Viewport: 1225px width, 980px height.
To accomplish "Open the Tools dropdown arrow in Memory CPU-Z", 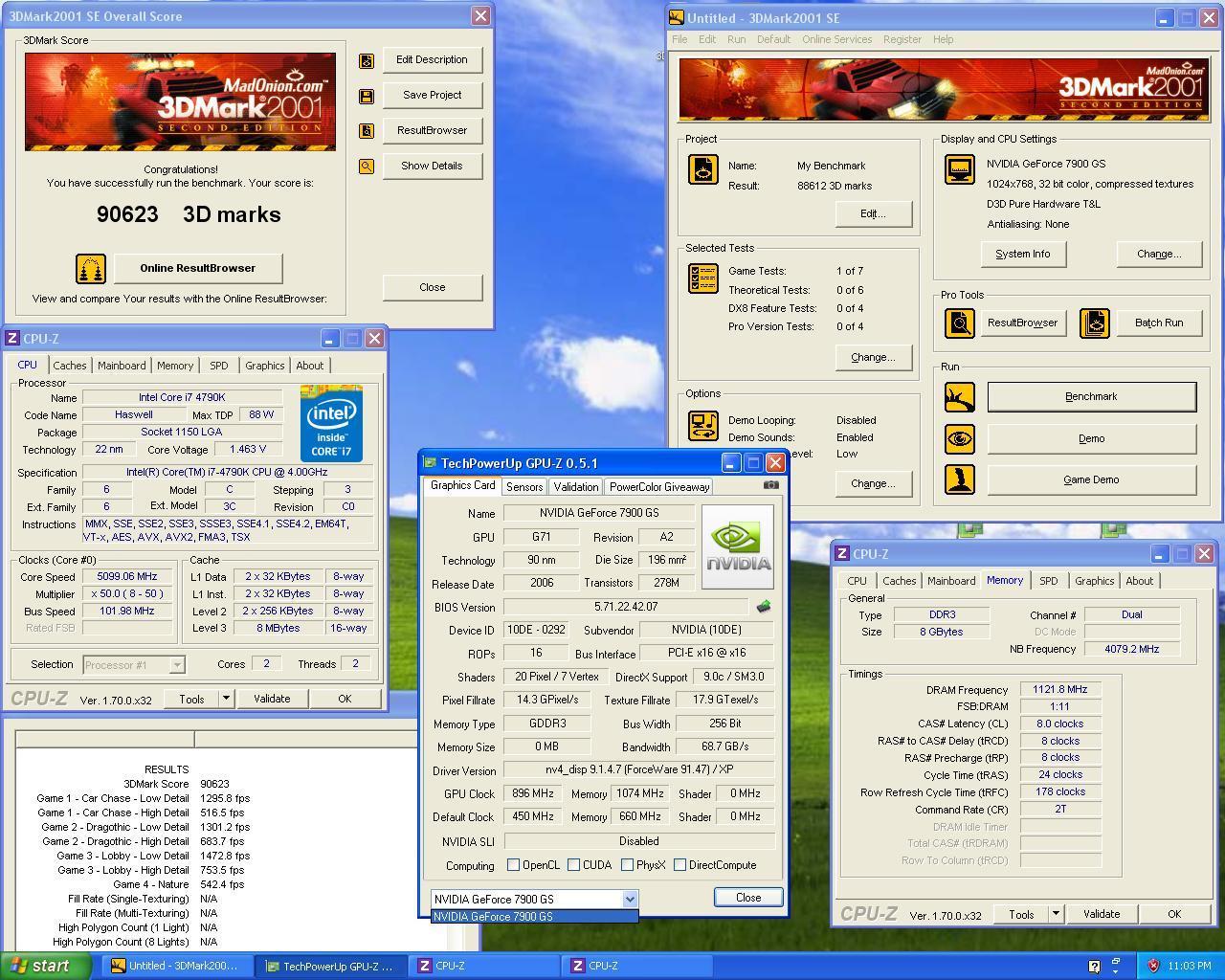I will point(1057,915).
